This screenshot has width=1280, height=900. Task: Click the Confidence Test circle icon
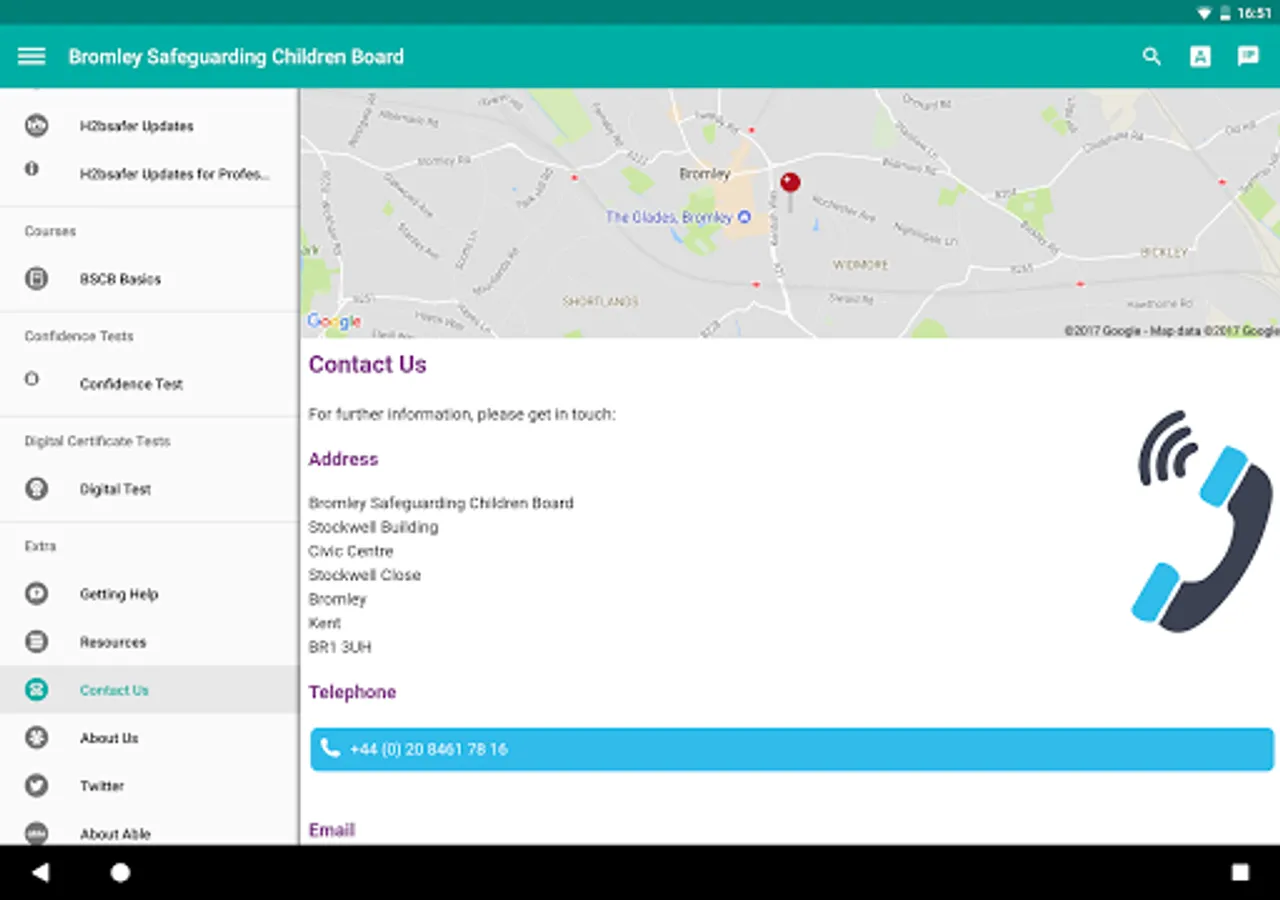click(x=32, y=379)
